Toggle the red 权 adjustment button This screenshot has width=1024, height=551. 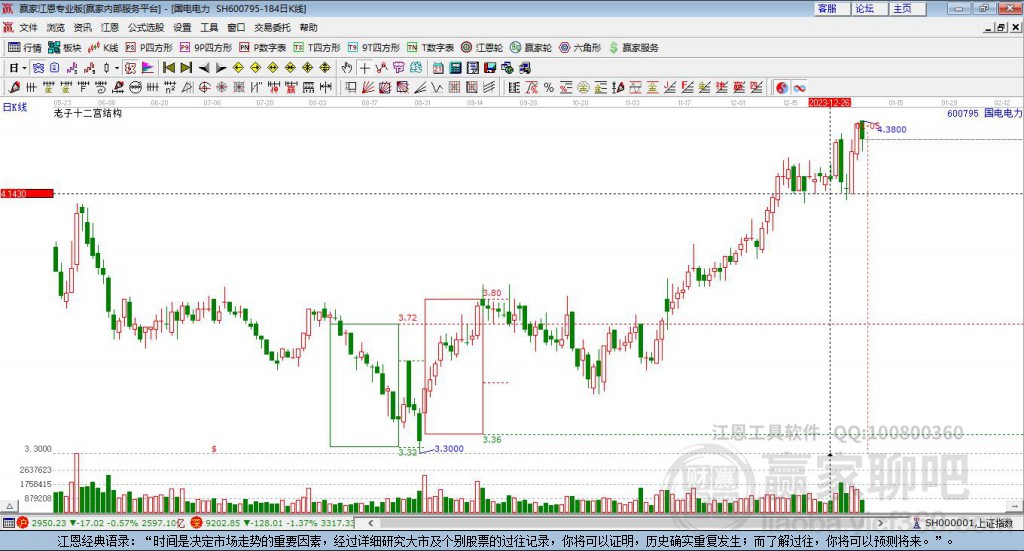(x=131, y=68)
